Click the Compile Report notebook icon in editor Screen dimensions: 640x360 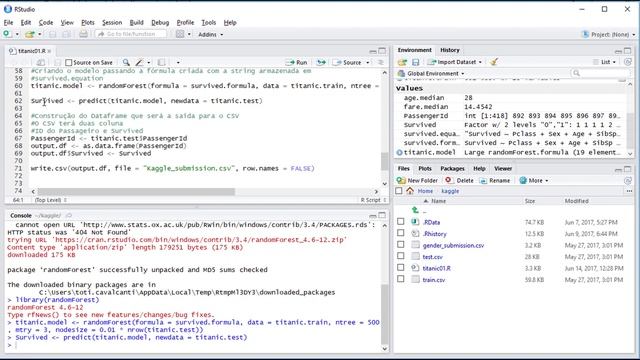[x=162, y=62]
